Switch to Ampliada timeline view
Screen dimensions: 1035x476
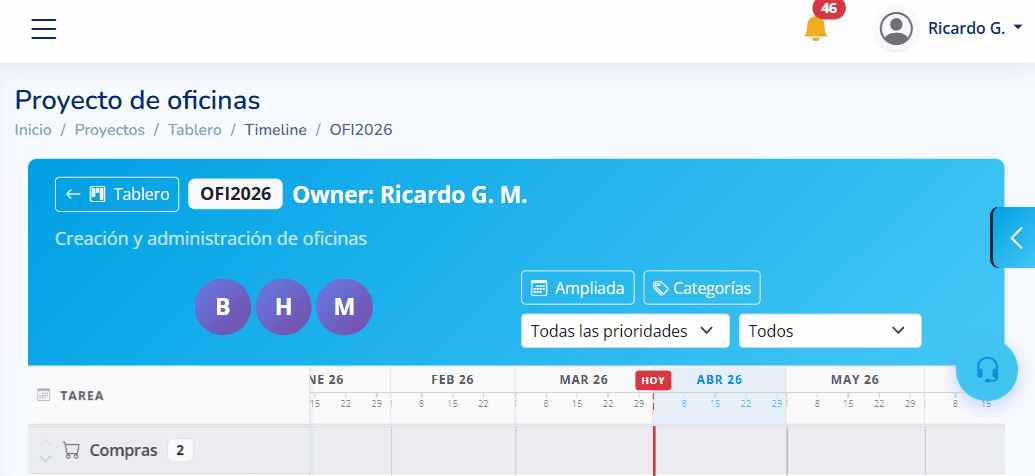coord(578,288)
